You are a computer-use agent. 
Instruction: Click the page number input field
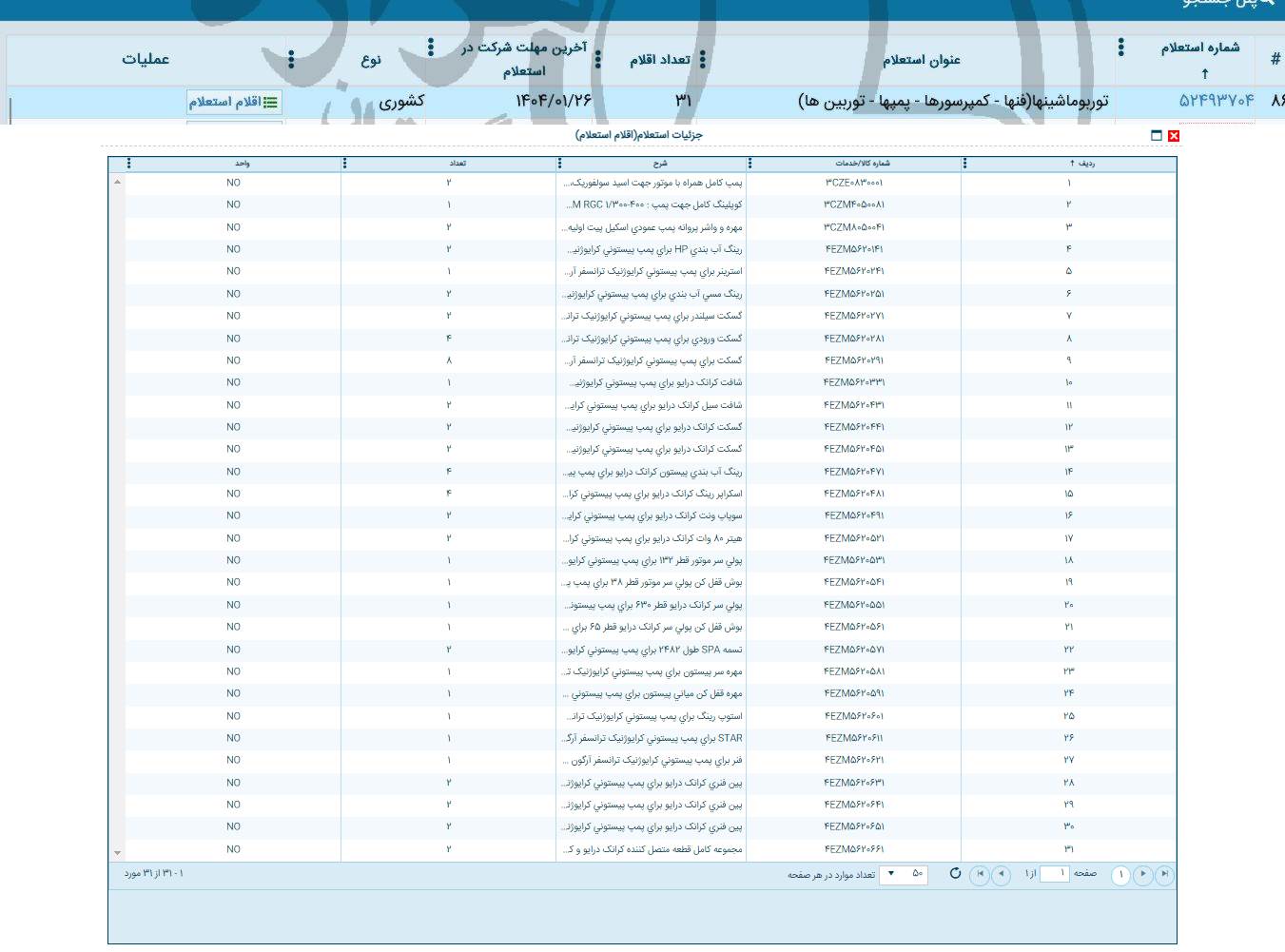tap(1054, 874)
